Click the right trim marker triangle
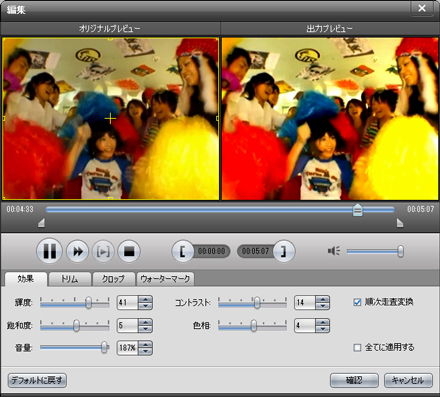This screenshot has width=440, height=397. 400,223
